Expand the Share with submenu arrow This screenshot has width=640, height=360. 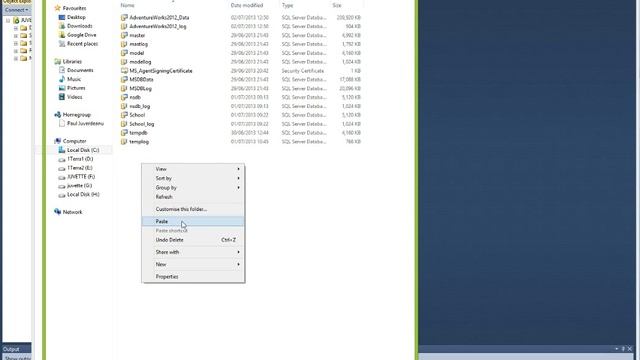pos(238,252)
